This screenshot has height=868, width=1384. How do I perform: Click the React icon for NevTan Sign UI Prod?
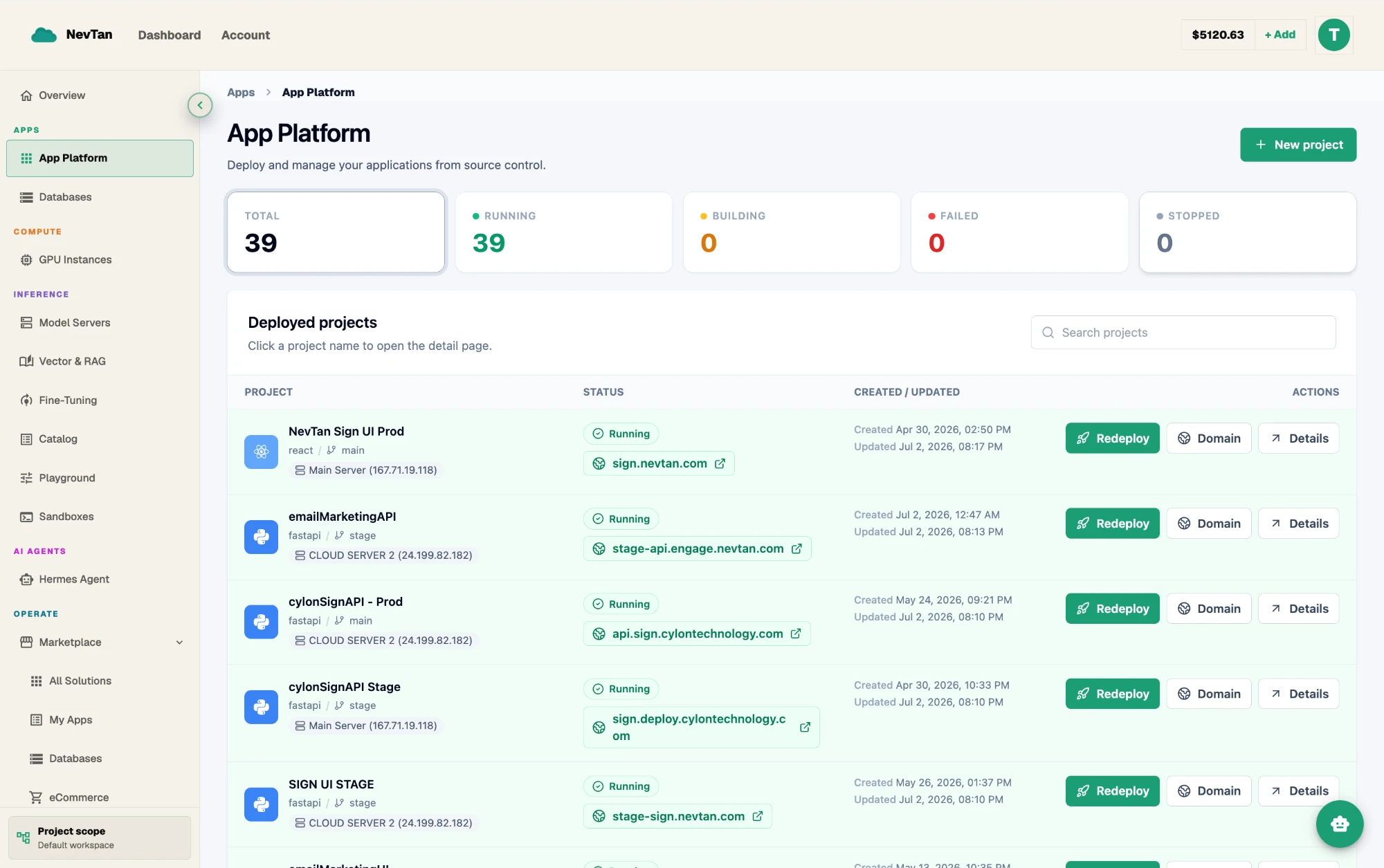click(261, 452)
